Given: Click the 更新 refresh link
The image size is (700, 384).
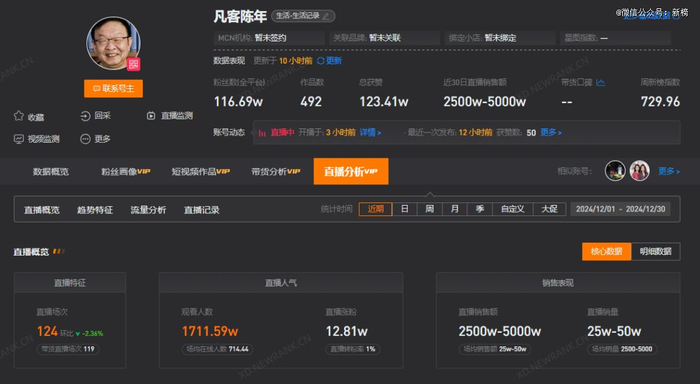Looking at the screenshot, I should [333, 61].
